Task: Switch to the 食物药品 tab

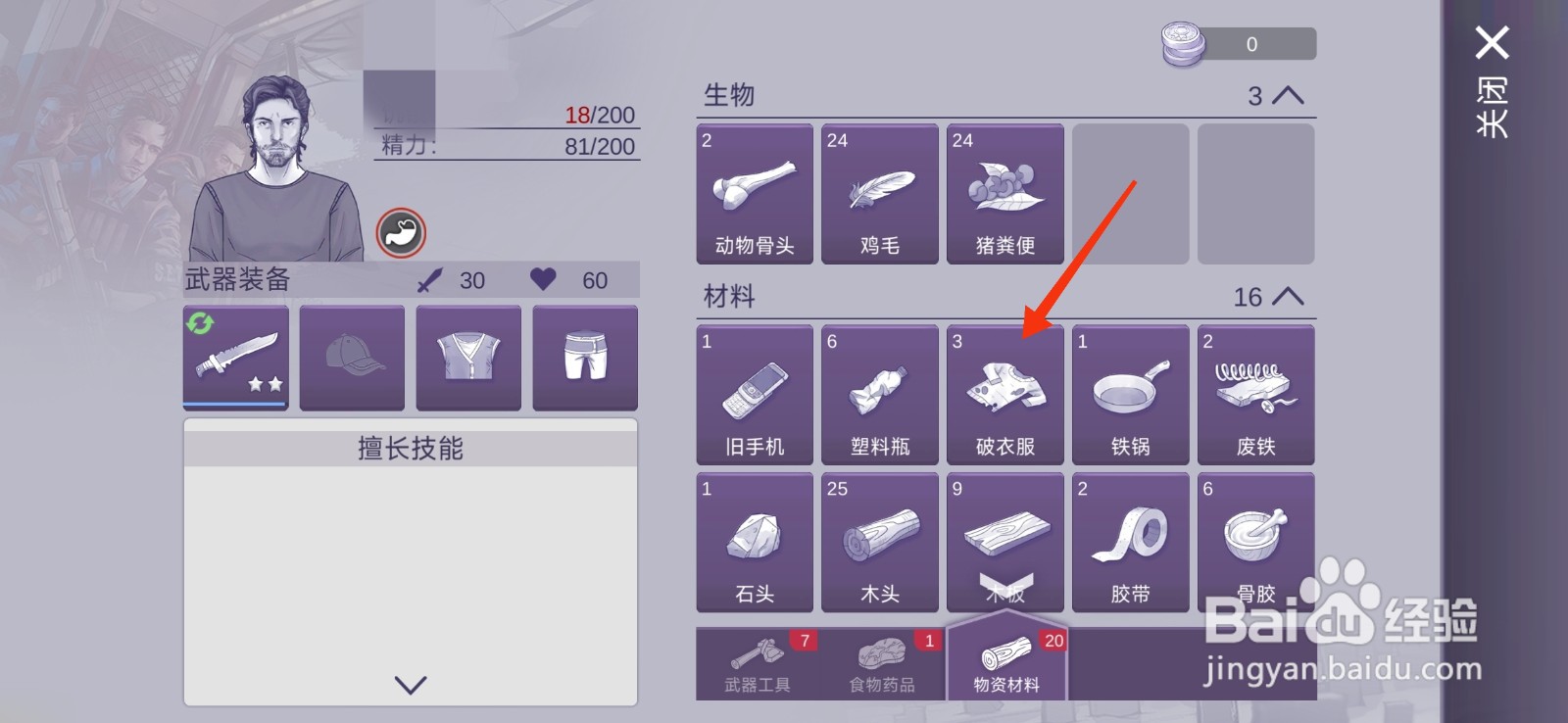Action: [883, 664]
